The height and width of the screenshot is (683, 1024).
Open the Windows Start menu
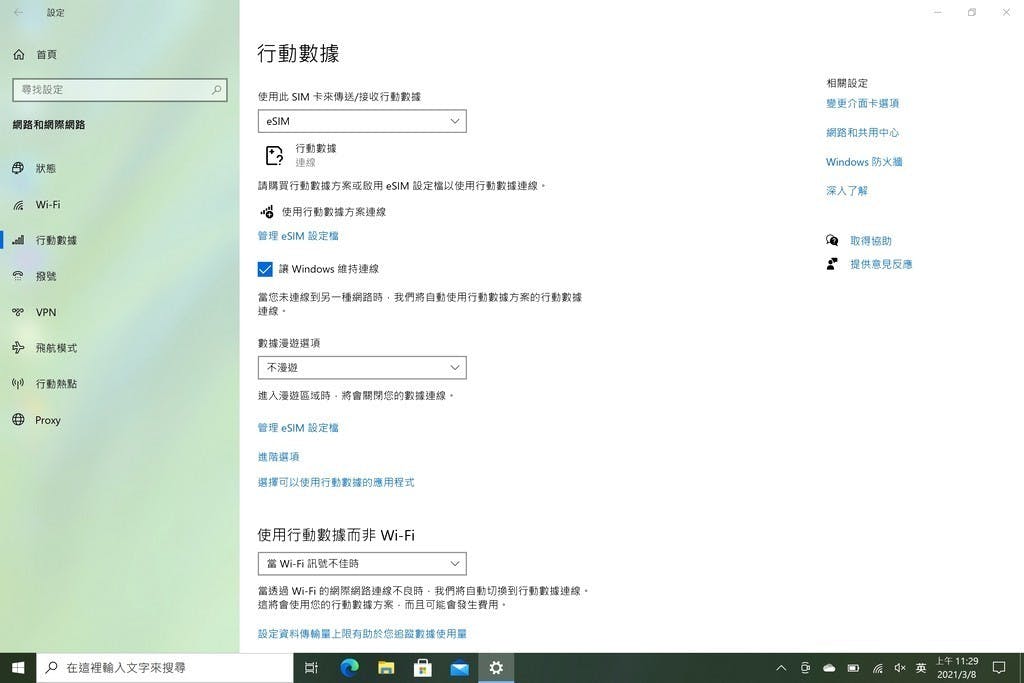pyautogui.click(x=18, y=667)
